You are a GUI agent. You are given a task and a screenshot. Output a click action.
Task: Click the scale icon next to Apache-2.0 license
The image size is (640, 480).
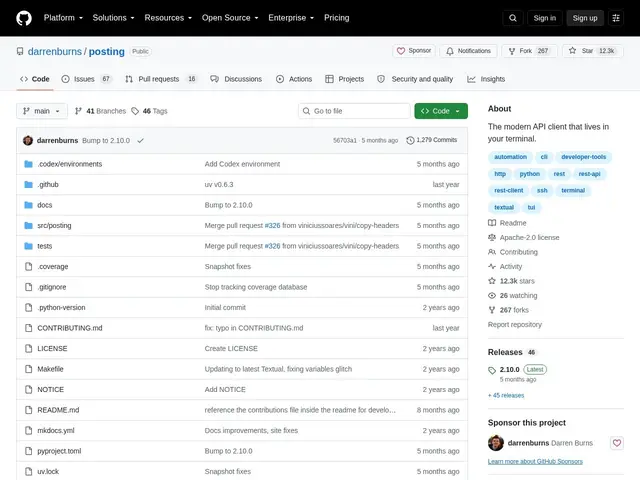(x=492, y=237)
